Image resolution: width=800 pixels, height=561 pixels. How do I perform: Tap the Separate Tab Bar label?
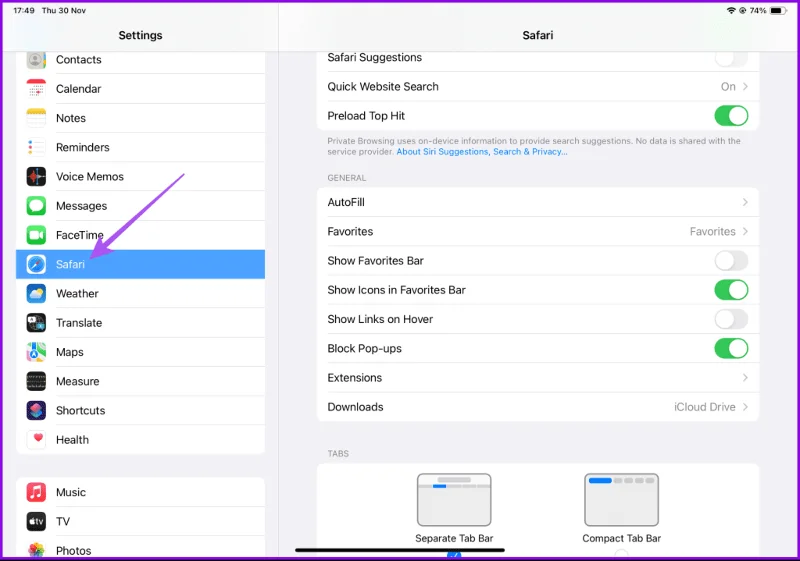(x=454, y=539)
